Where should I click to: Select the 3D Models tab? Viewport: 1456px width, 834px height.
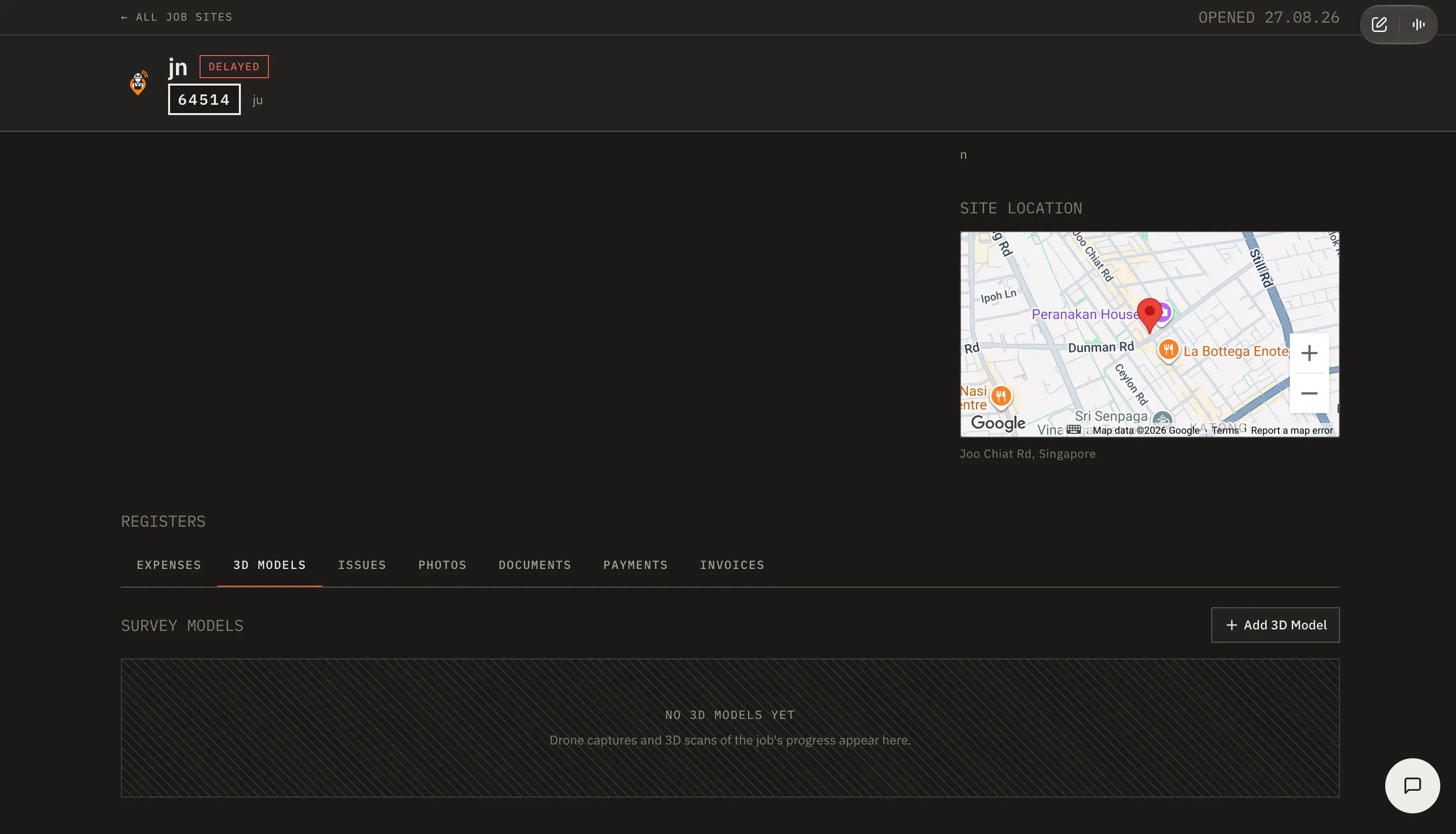click(x=270, y=565)
